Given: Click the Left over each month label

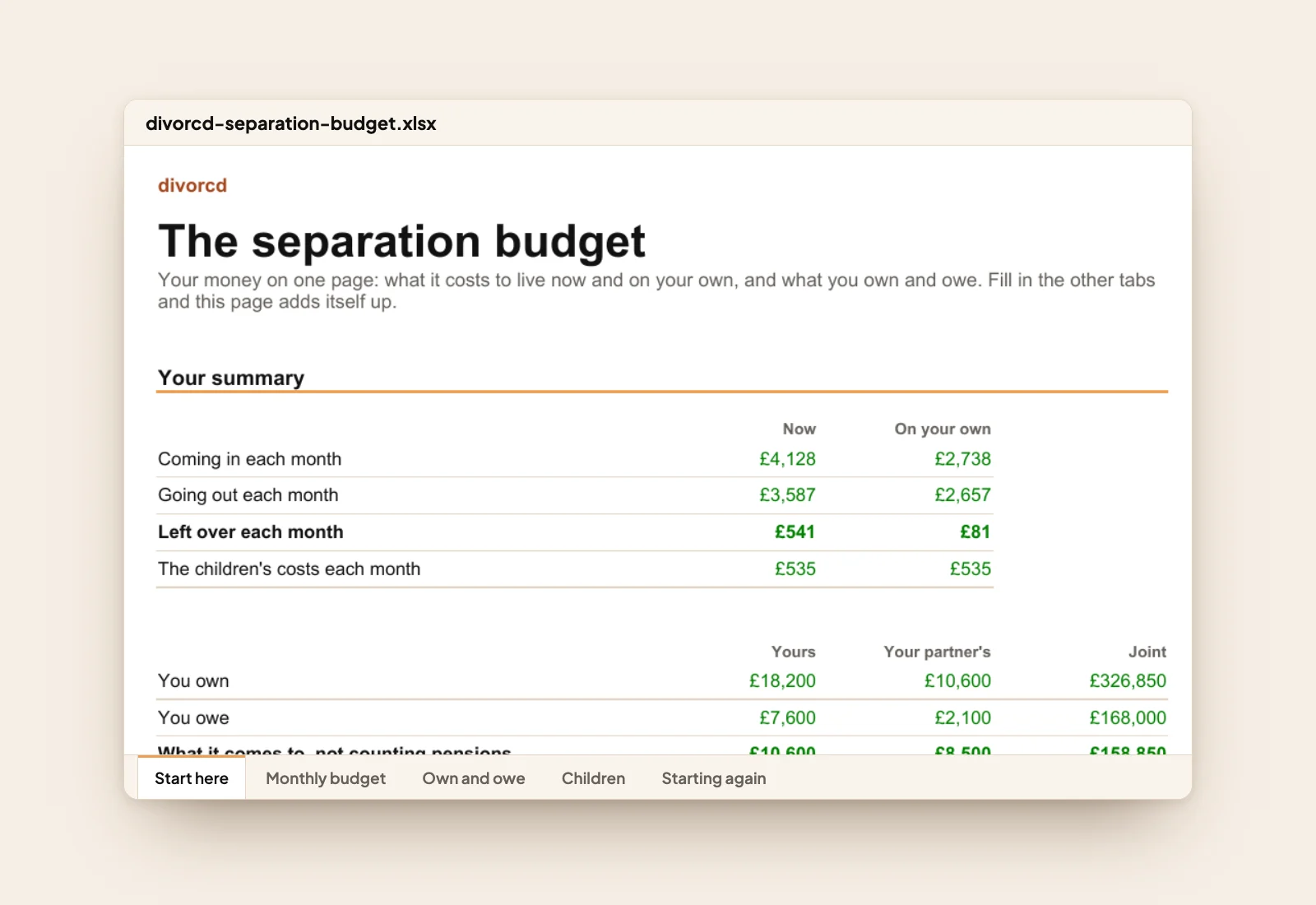Looking at the screenshot, I should click(x=251, y=532).
